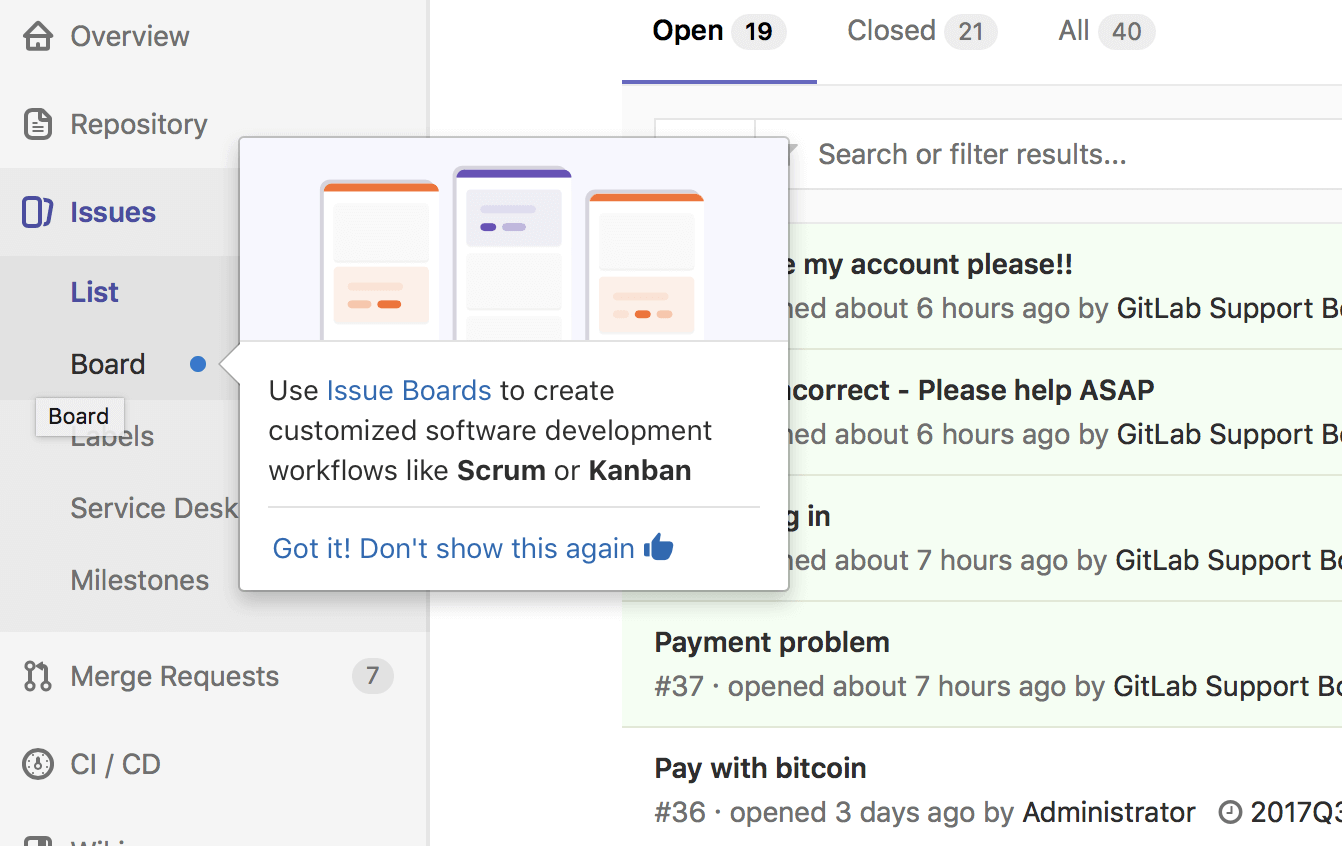Image resolution: width=1342 pixels, height=846 pixels.
Task: Open the Board submenu item
Action: (108, 364)
